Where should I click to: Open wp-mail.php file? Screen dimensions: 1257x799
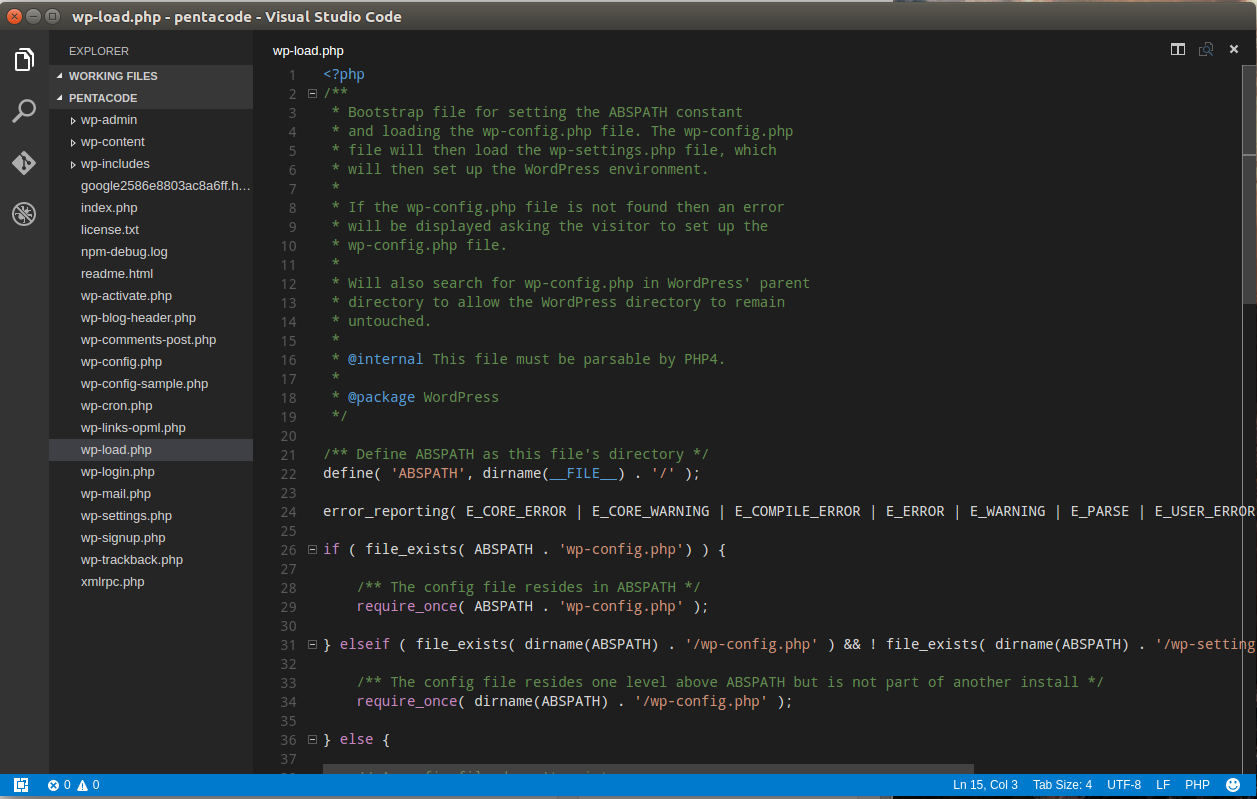[151, 494]
